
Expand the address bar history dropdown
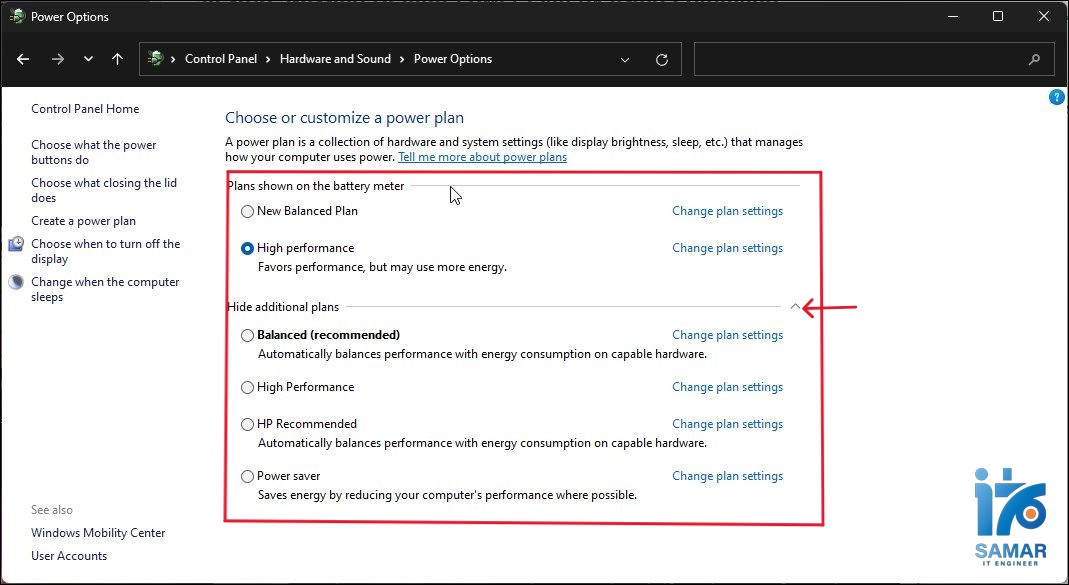(625, 60)
